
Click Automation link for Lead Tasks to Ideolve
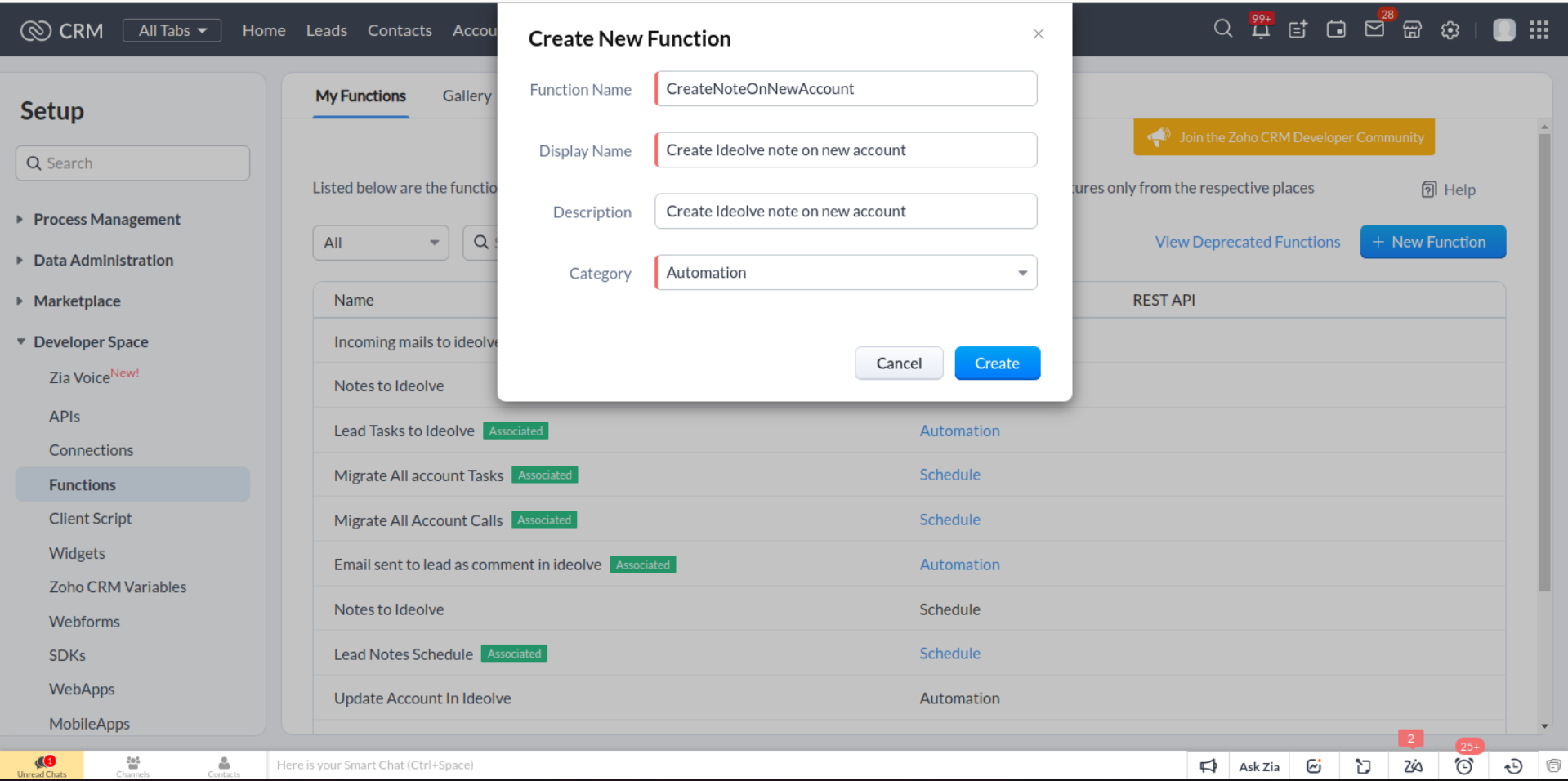click(x=959, y=431)
